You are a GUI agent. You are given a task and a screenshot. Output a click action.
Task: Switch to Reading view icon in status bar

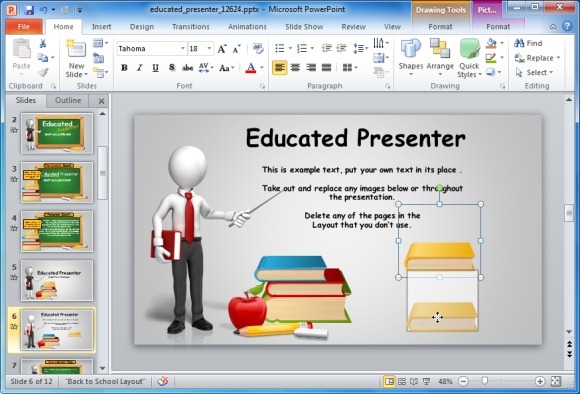pos(414,381)
